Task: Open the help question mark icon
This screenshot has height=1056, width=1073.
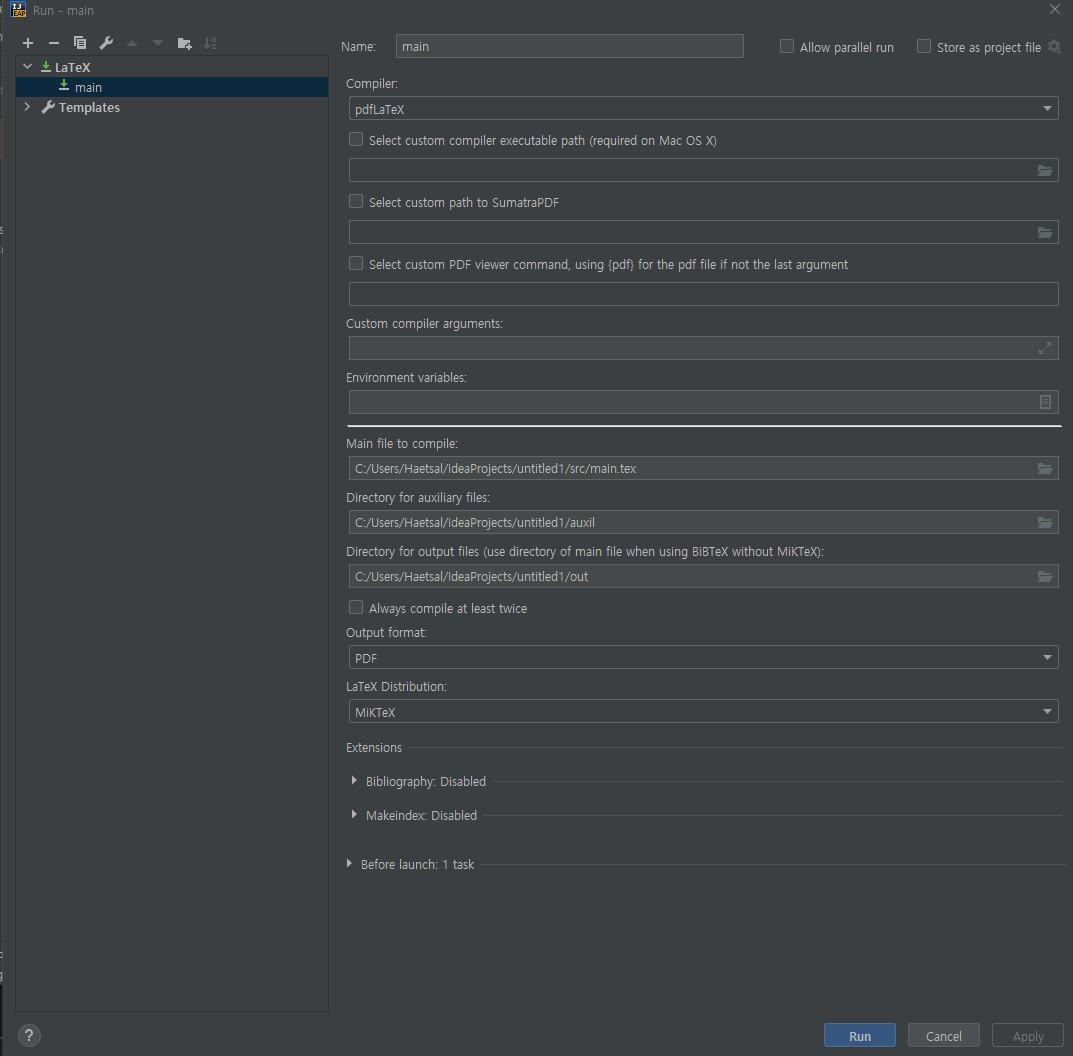Action: (28, 1035)
